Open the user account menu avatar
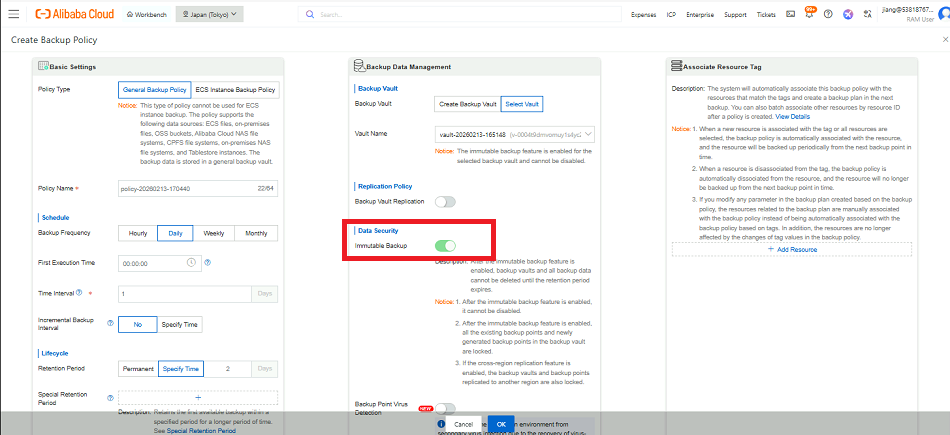 (939, 16)
